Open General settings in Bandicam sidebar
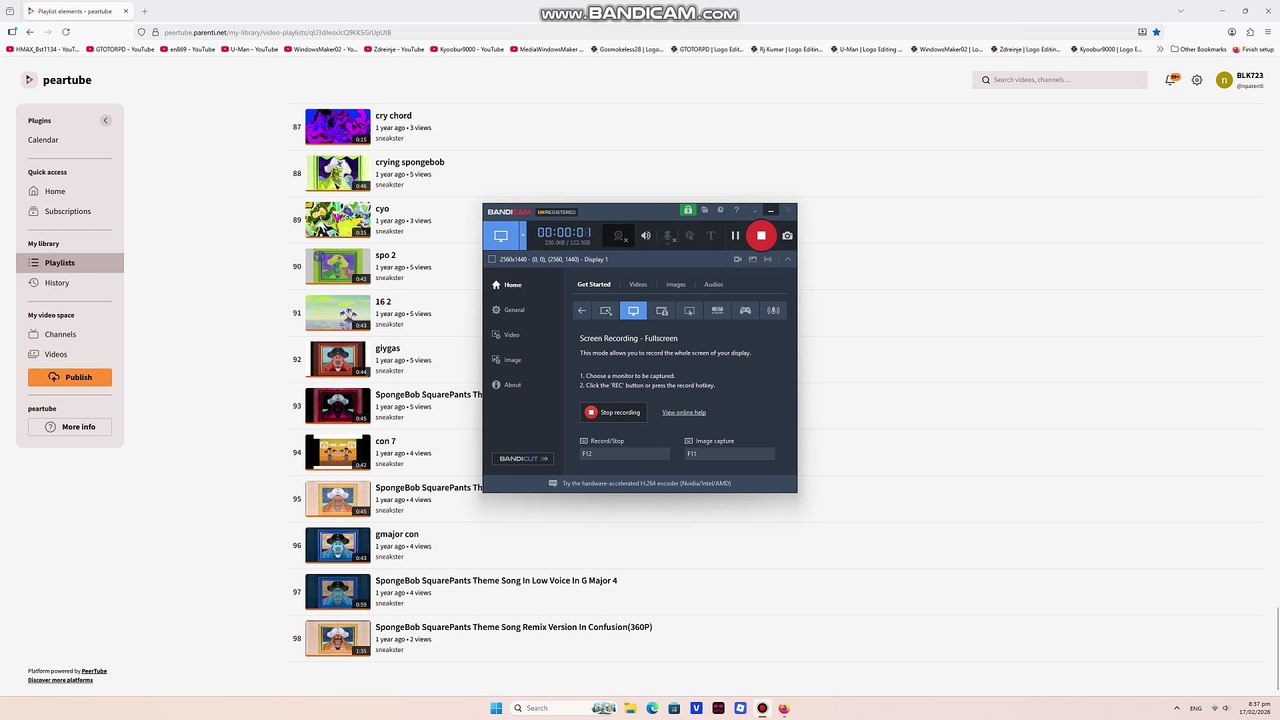This screenshot has width=1280, height=720. [x=509, y=310]
